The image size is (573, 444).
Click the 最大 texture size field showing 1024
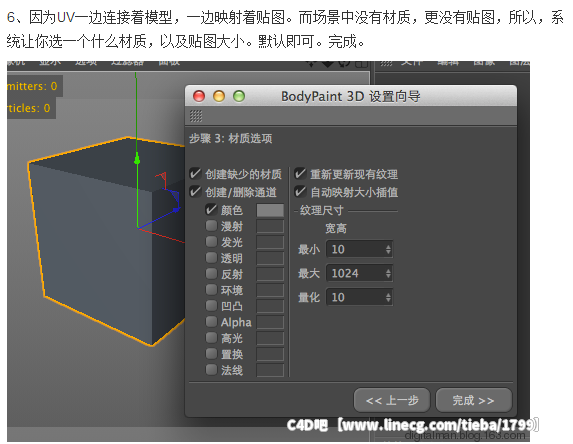click(x=359, y=273)
